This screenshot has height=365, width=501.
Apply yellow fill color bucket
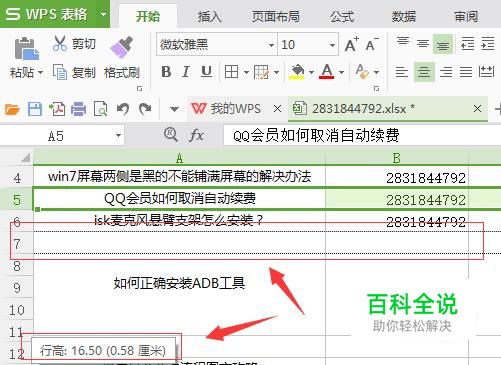(298, 72)
